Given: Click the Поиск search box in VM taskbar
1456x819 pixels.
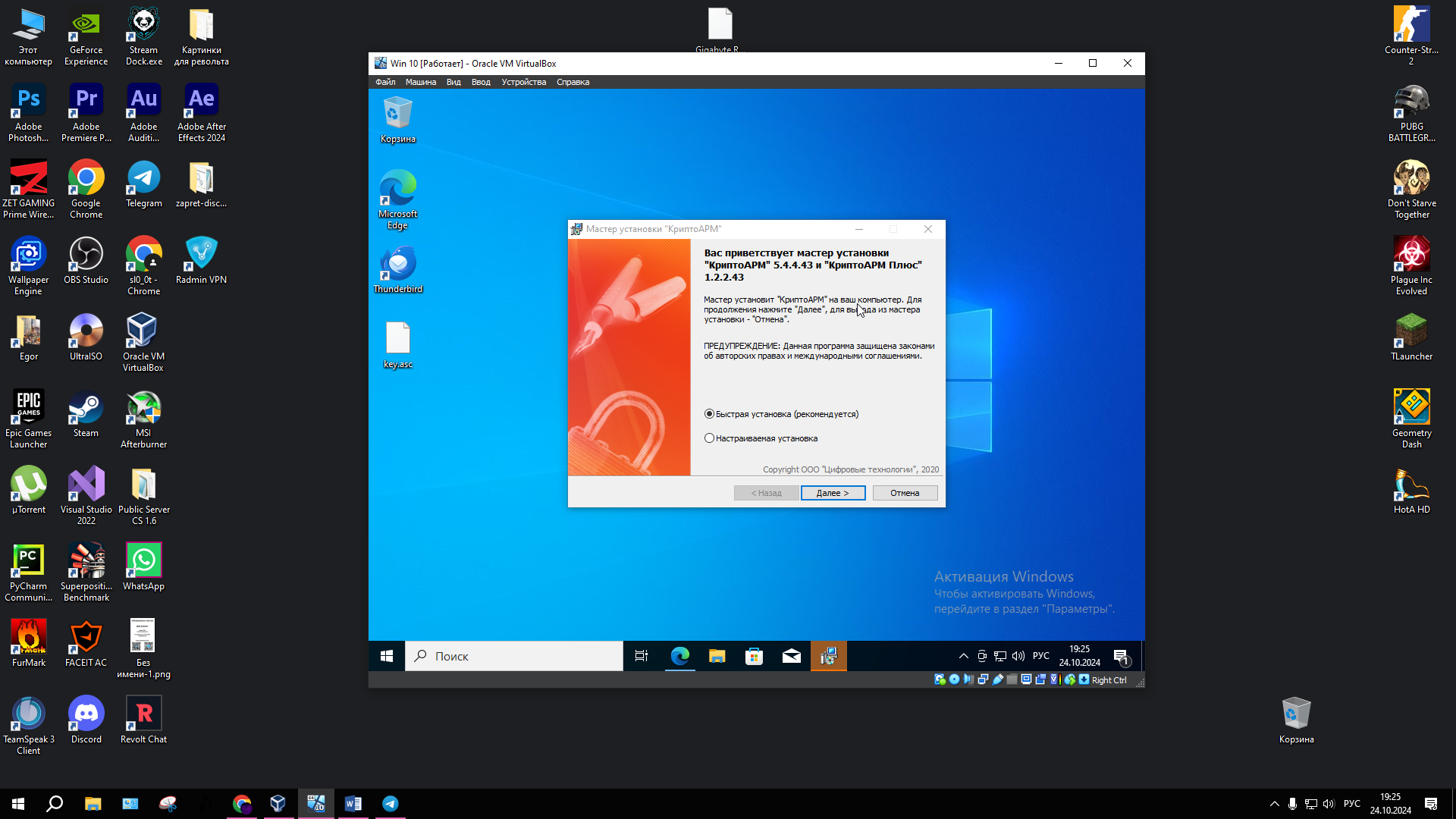Looking at the screenshot, I should (514, 656).
